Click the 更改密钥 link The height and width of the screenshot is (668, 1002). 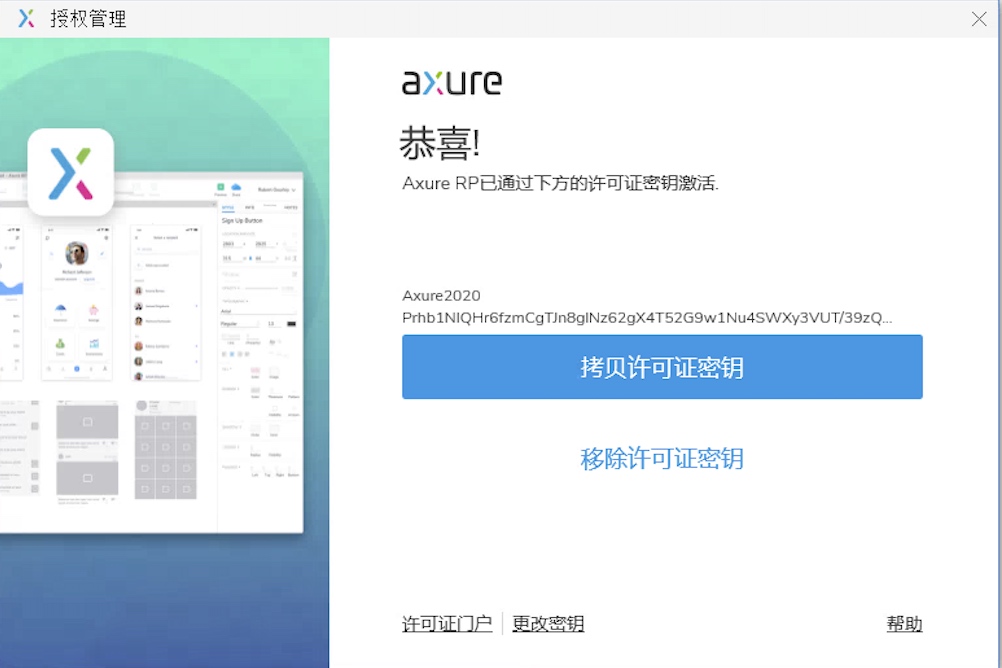(548, 623)
